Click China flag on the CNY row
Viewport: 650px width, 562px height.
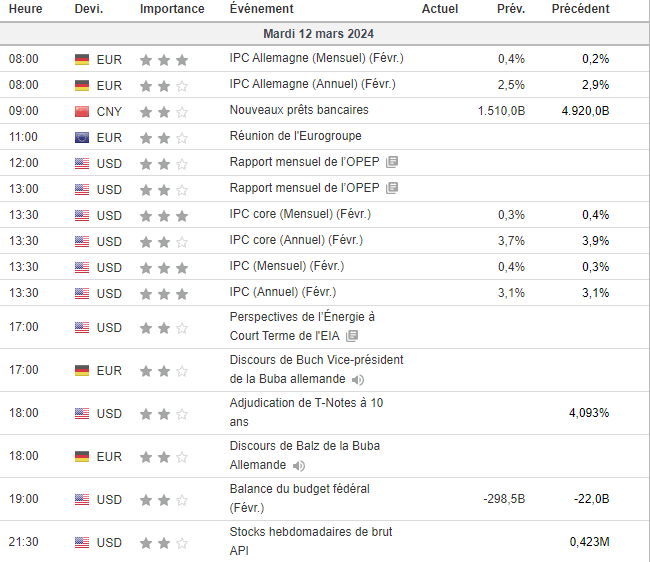82,110
